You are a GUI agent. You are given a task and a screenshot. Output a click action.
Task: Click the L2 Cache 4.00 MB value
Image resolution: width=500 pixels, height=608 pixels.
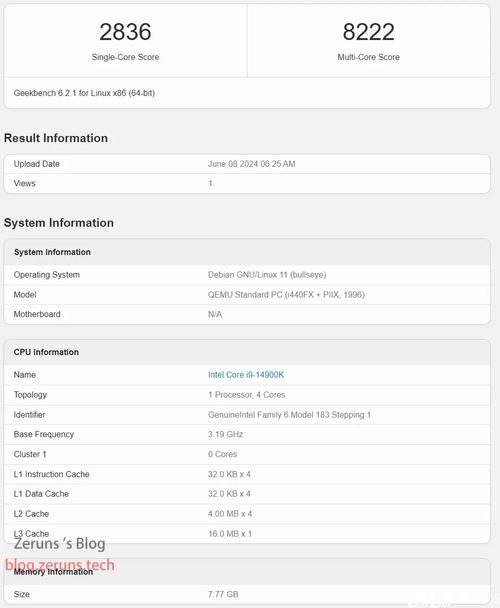230,514
